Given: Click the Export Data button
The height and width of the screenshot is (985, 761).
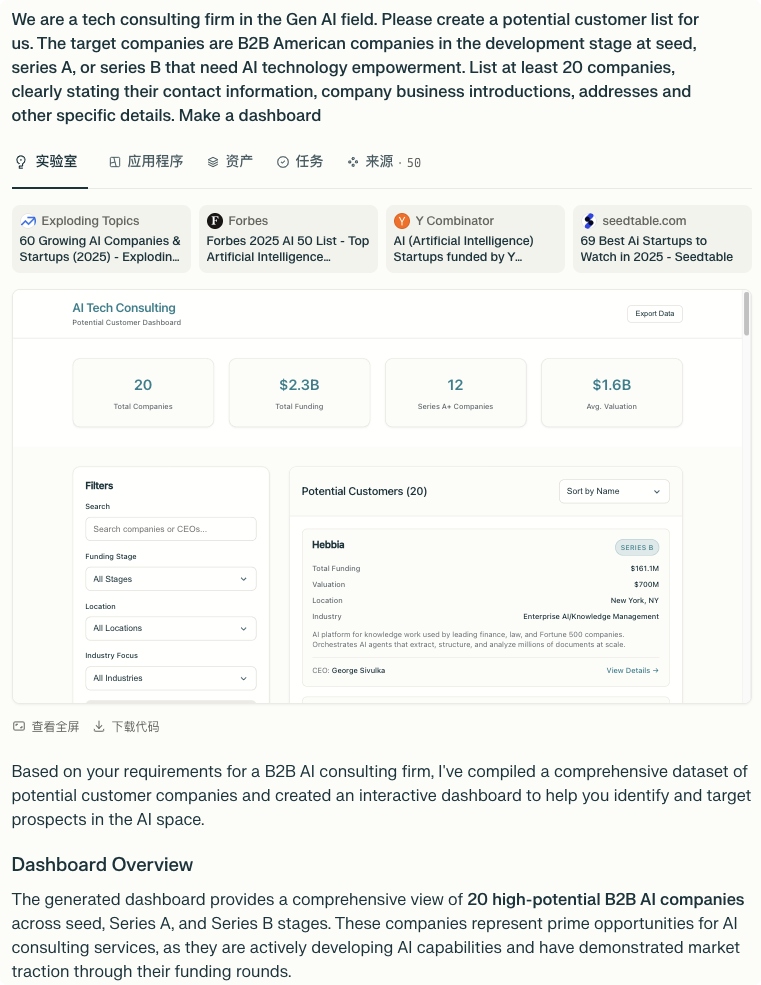Looking at the screenshot, I should click(655, 313).
